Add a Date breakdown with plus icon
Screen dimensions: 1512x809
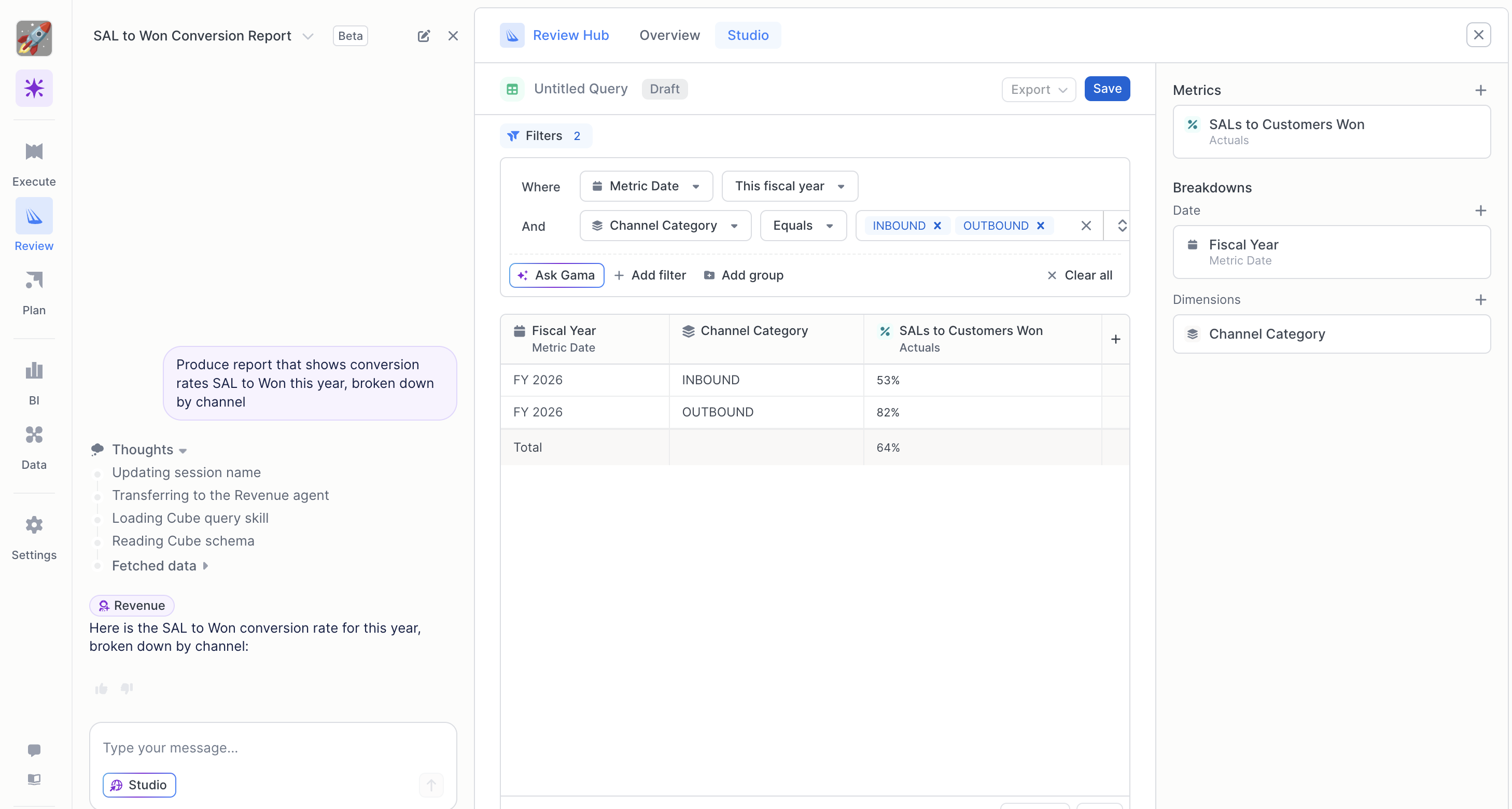(1480, 210)
